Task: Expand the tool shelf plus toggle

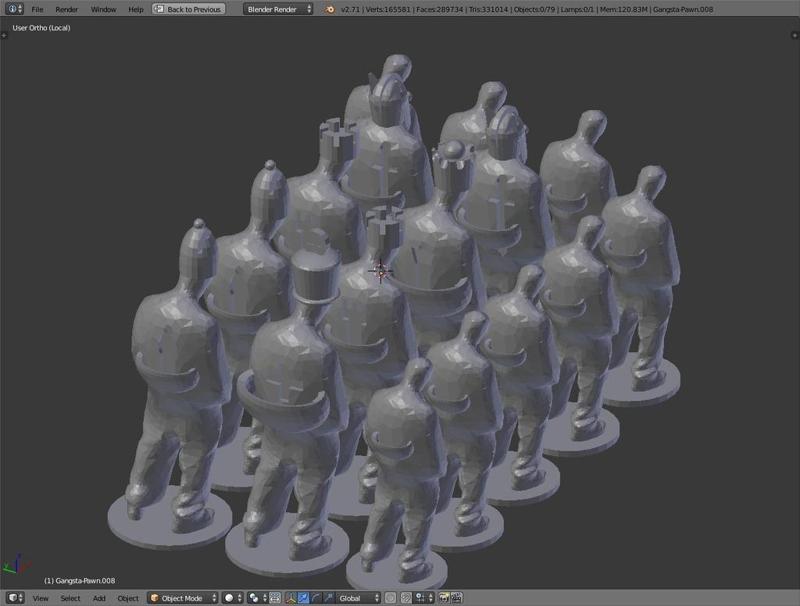Action: (4, 35)
